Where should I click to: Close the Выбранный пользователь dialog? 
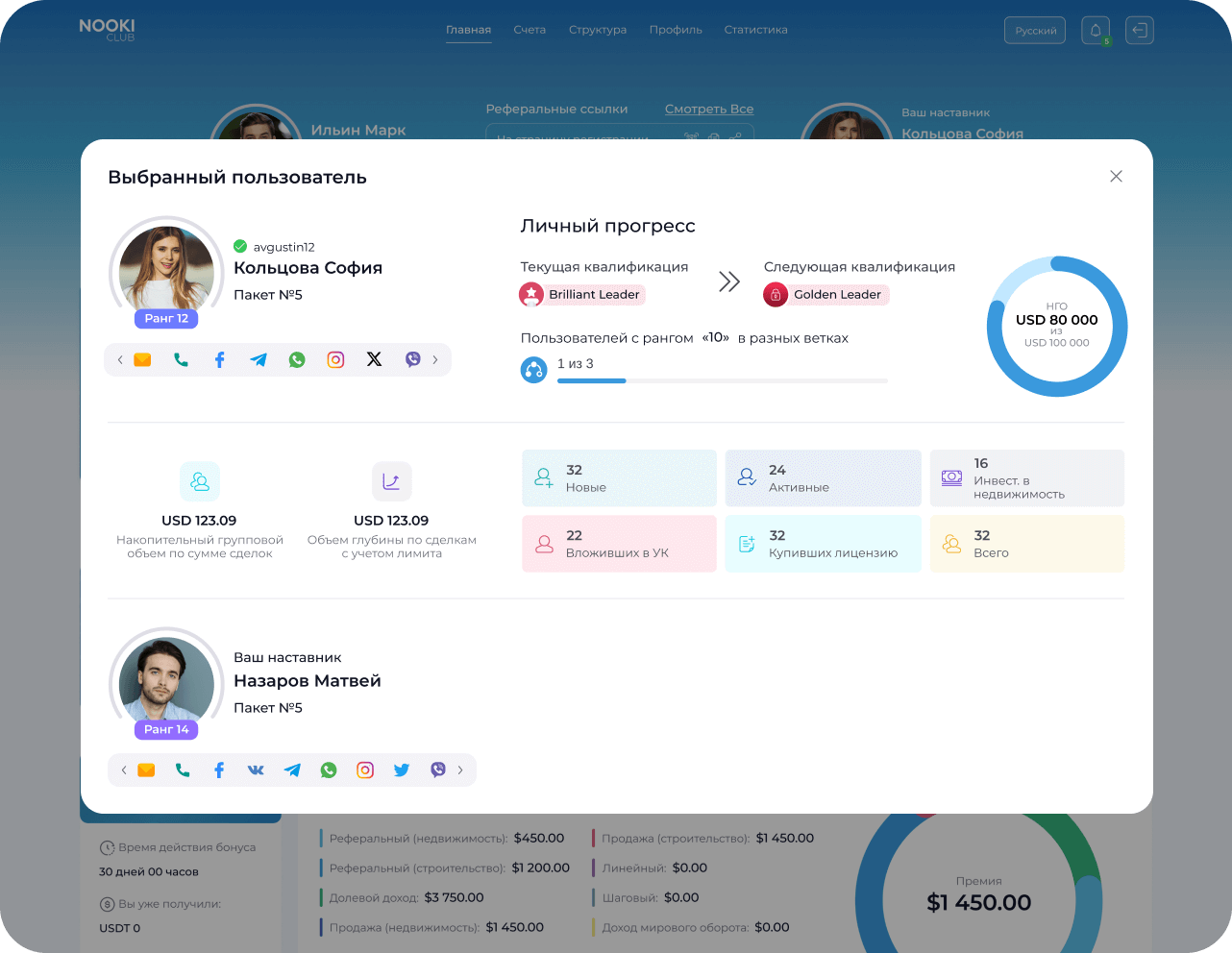point(1116,176)
